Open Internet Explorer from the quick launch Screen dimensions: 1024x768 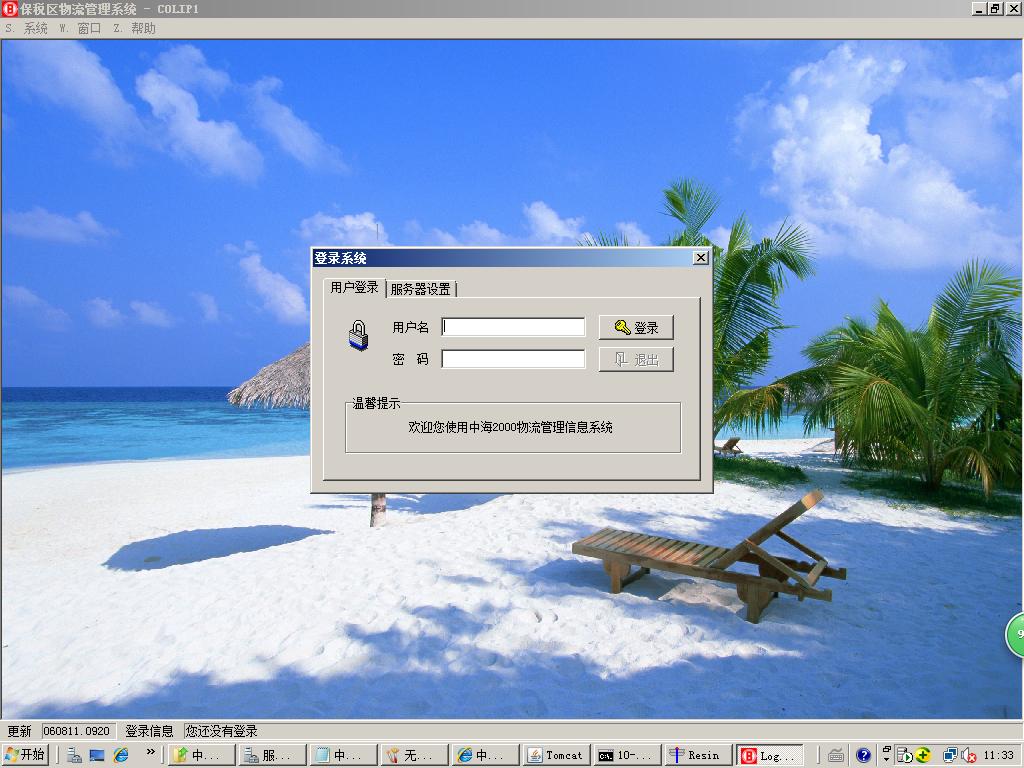pos(121,755)
